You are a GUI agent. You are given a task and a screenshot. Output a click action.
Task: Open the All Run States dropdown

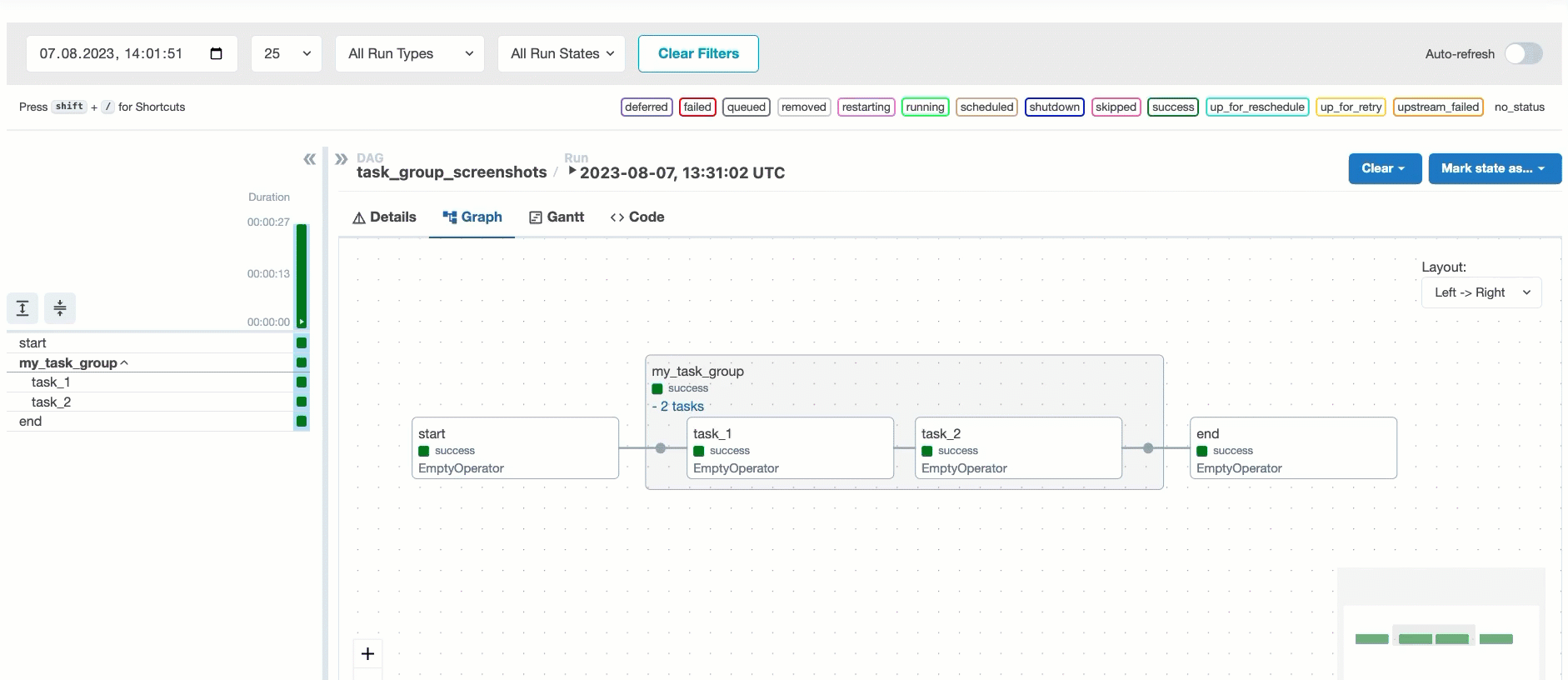click(x=562, y=54)
